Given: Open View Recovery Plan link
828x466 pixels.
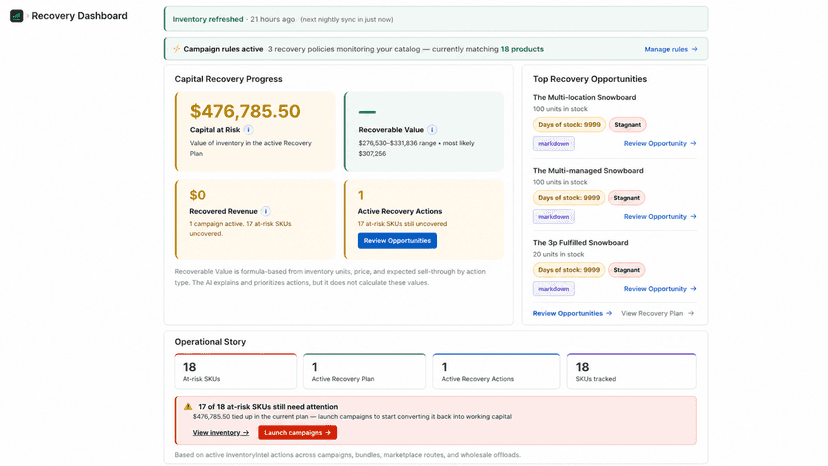Looking at the screenshot, I should click(x=657, y=313).
